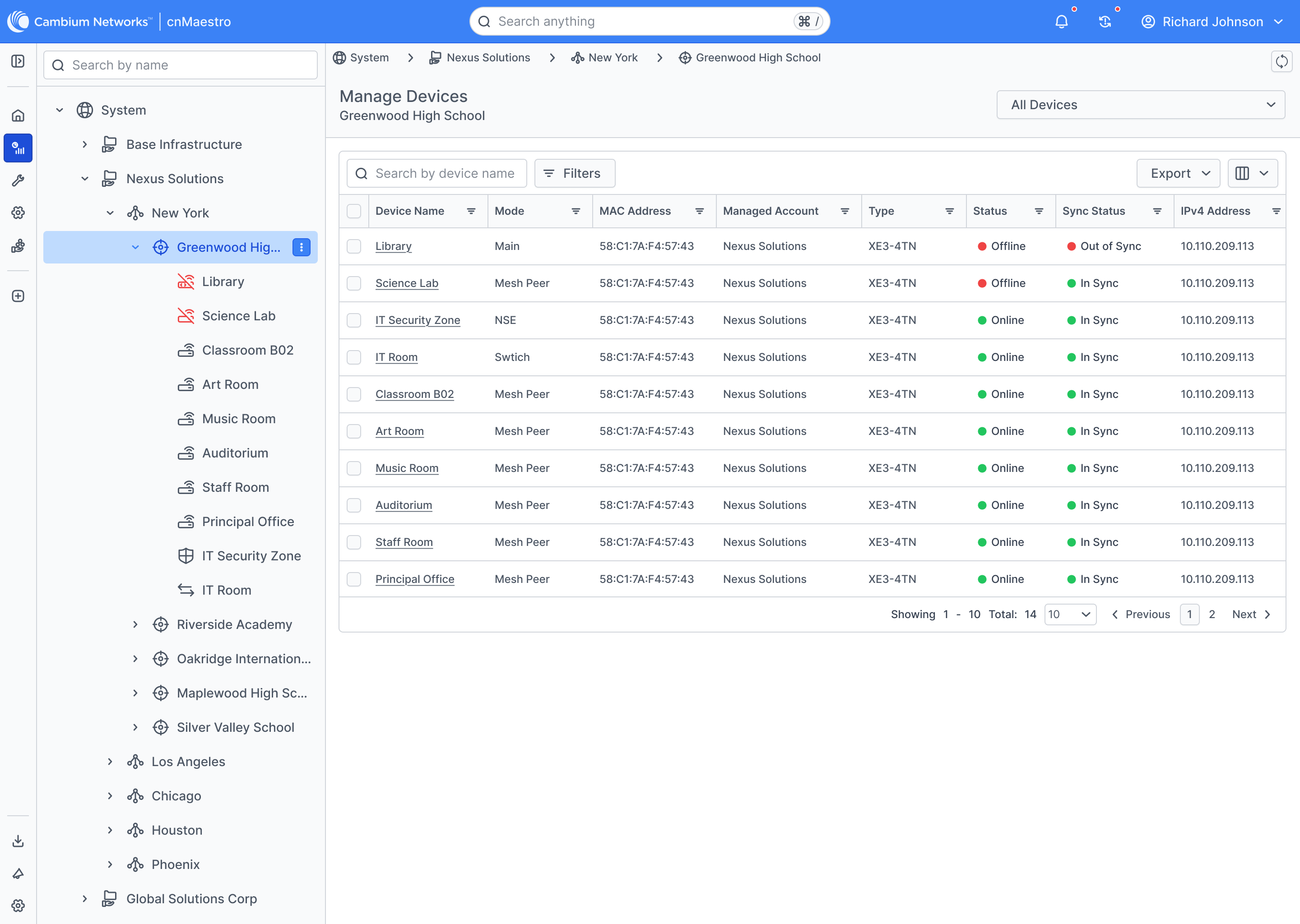Click the IPv4 Address column filter icon
Viewport: 1300px width, 924px height.
1276,211
